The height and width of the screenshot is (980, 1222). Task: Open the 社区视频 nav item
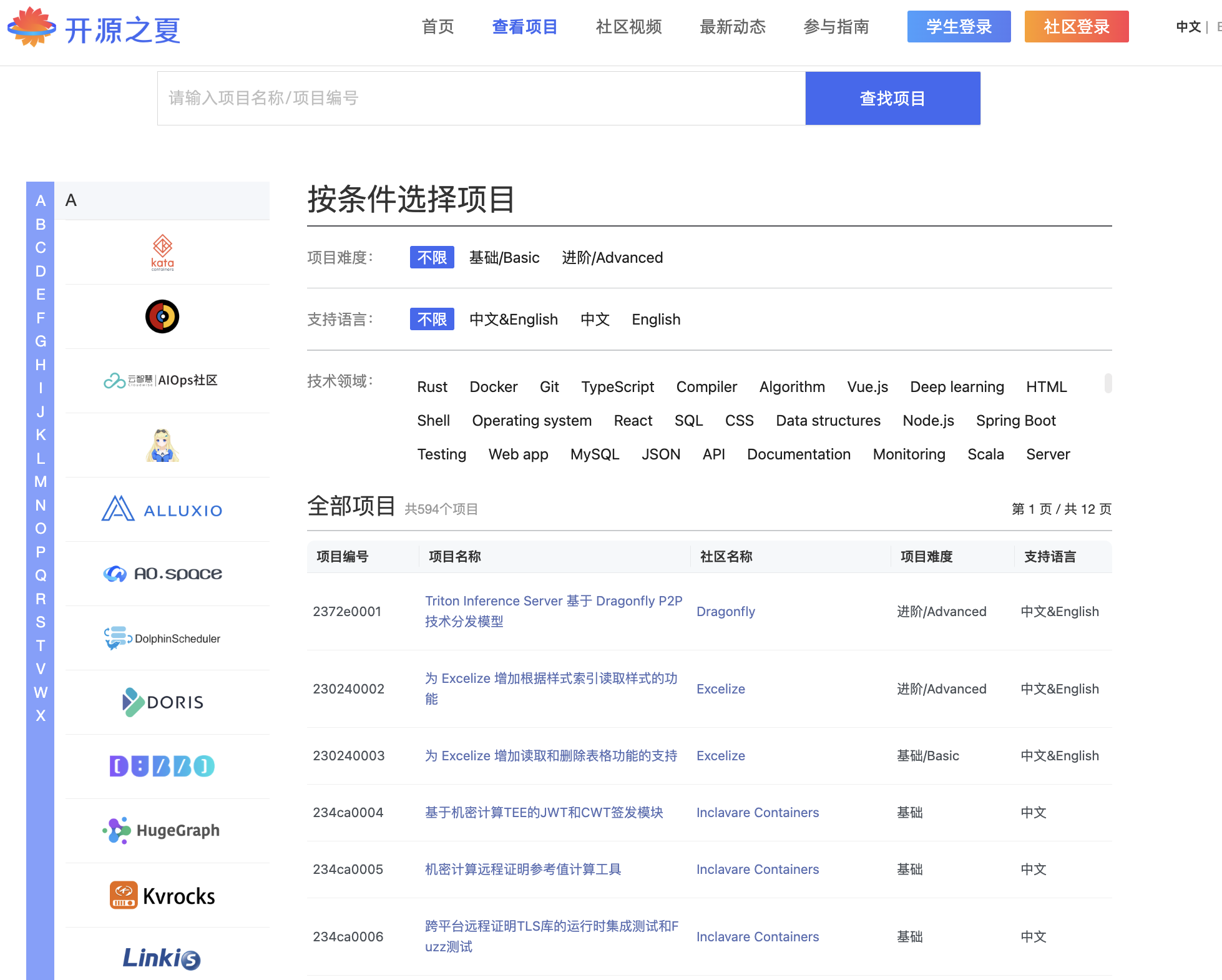point(629,27)
